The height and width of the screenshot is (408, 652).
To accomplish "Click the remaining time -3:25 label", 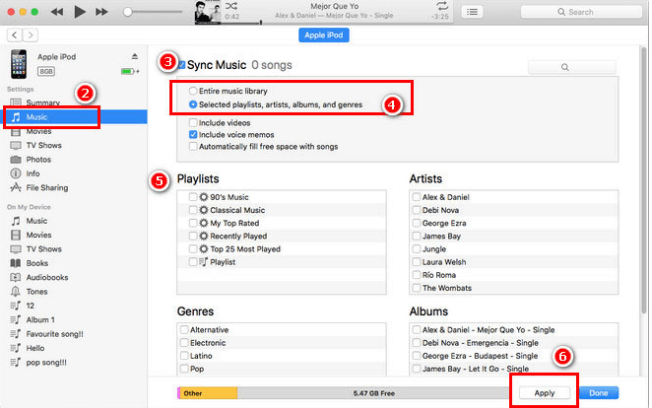I will [440, 17].
